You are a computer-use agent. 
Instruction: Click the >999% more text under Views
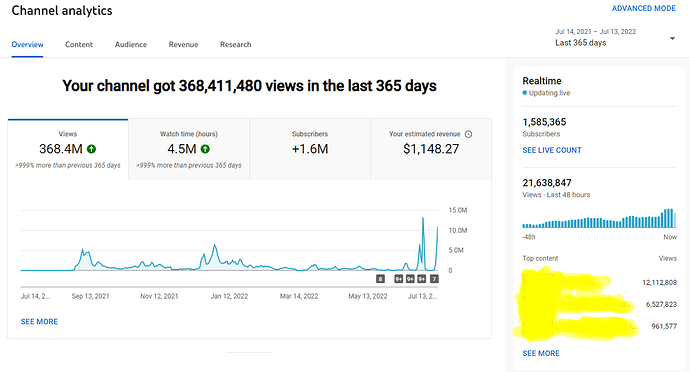[x=68, y=166]
